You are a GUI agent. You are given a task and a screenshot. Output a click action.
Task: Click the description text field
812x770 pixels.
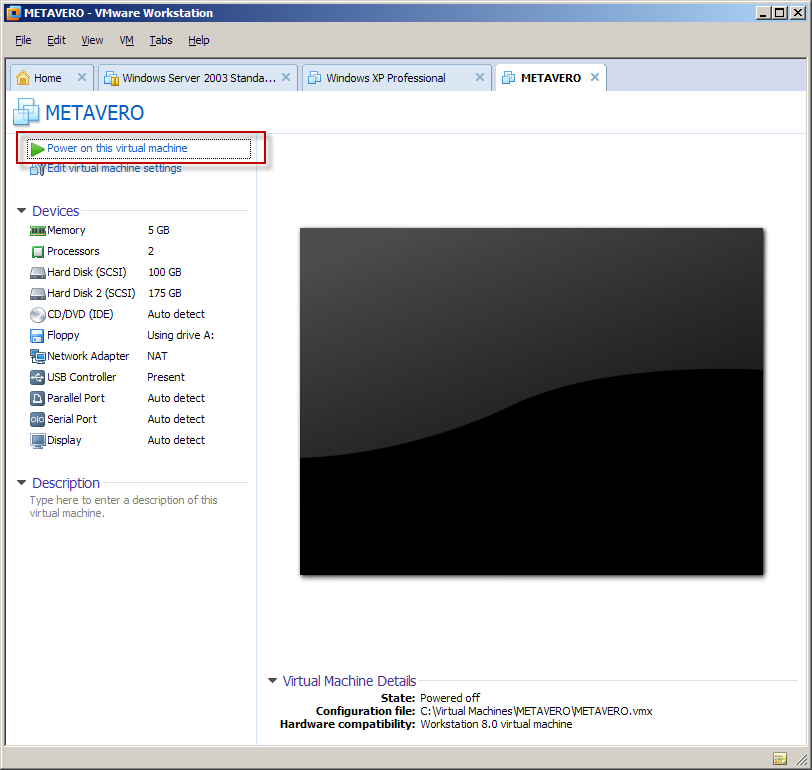point(124,506)
